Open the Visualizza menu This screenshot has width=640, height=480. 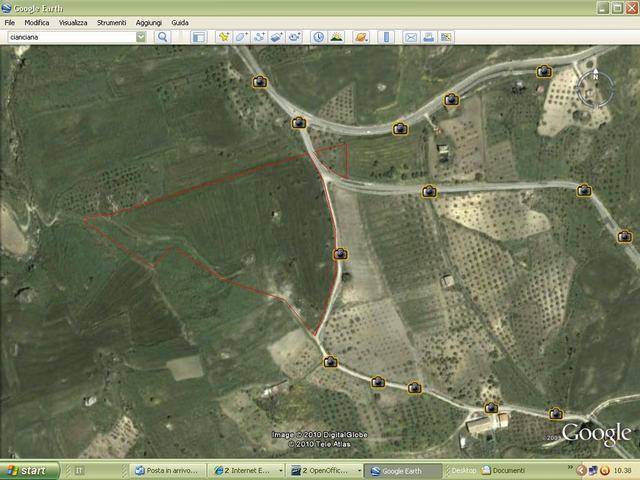[x=73, y=21]
